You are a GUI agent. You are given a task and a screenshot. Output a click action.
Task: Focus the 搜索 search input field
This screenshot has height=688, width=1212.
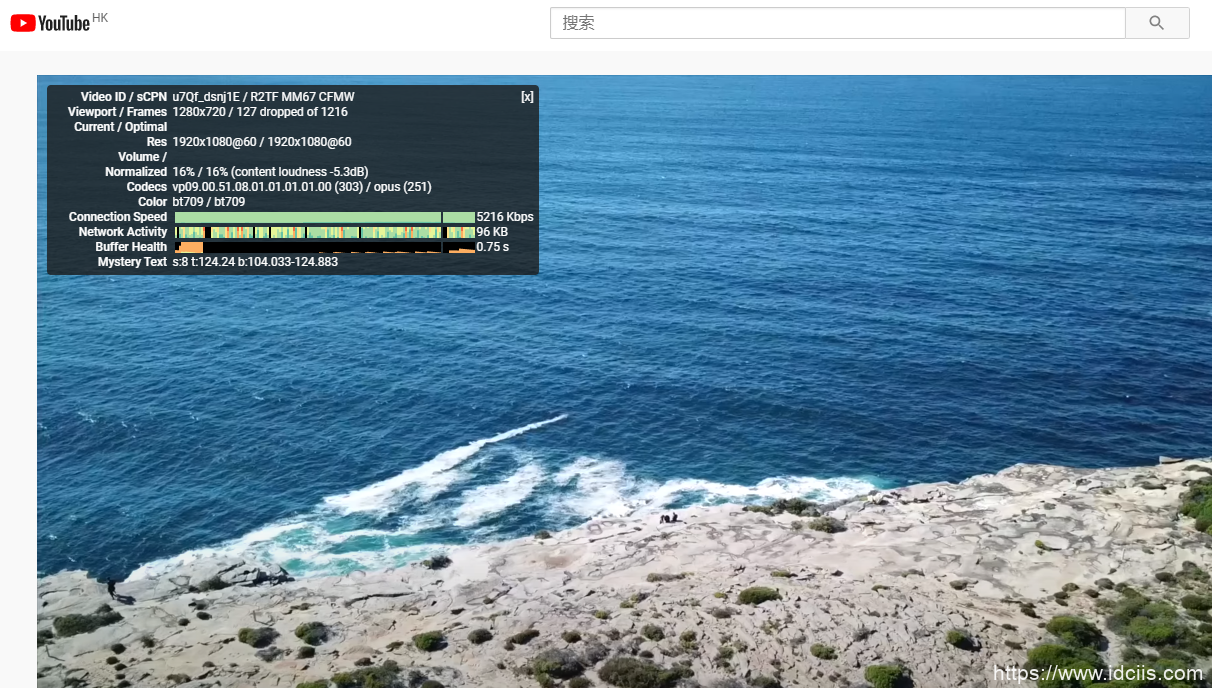837,23
